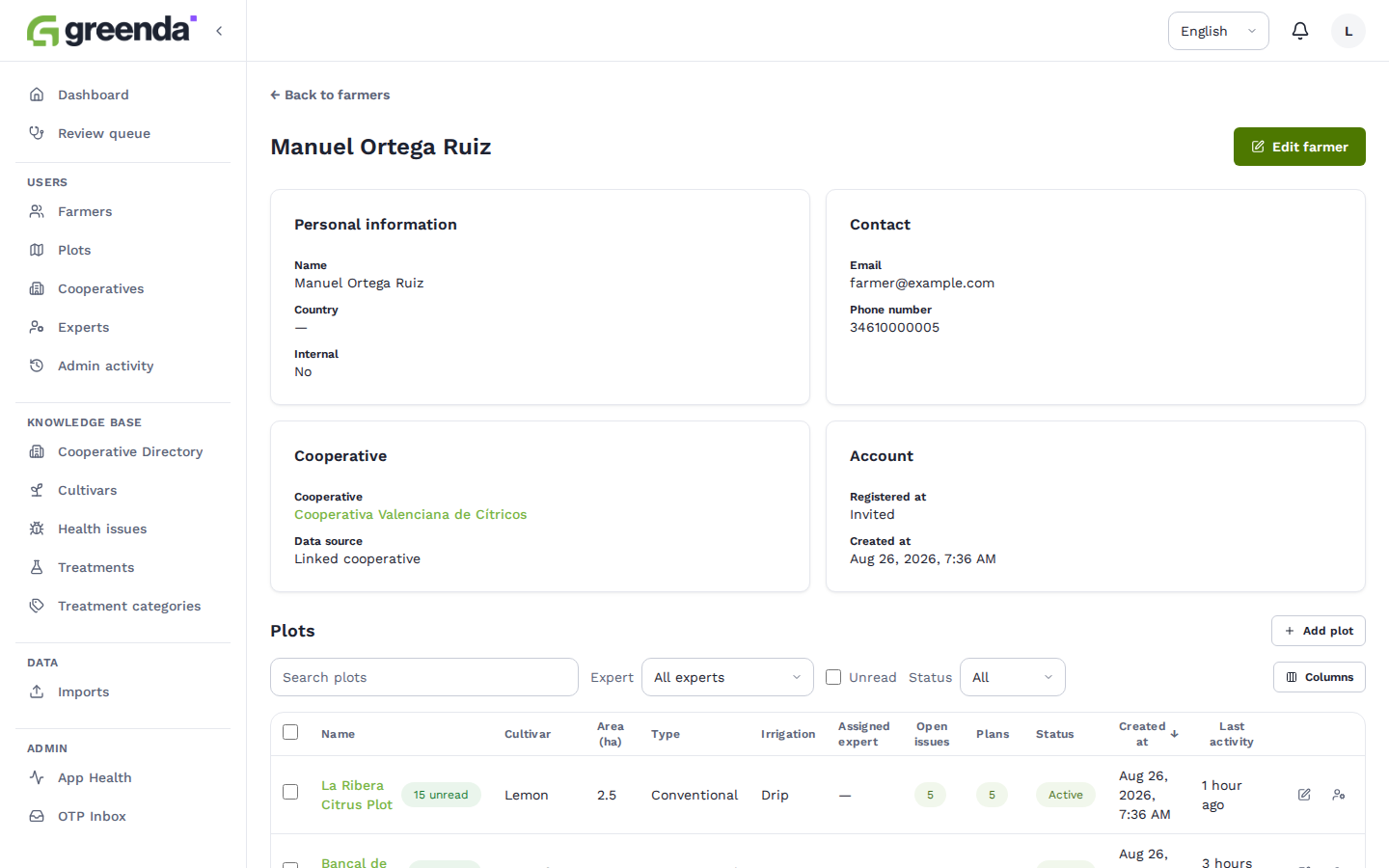1389x868 pixels.
Task: Open the Status filter dropdown
Action: point(1012,677)
